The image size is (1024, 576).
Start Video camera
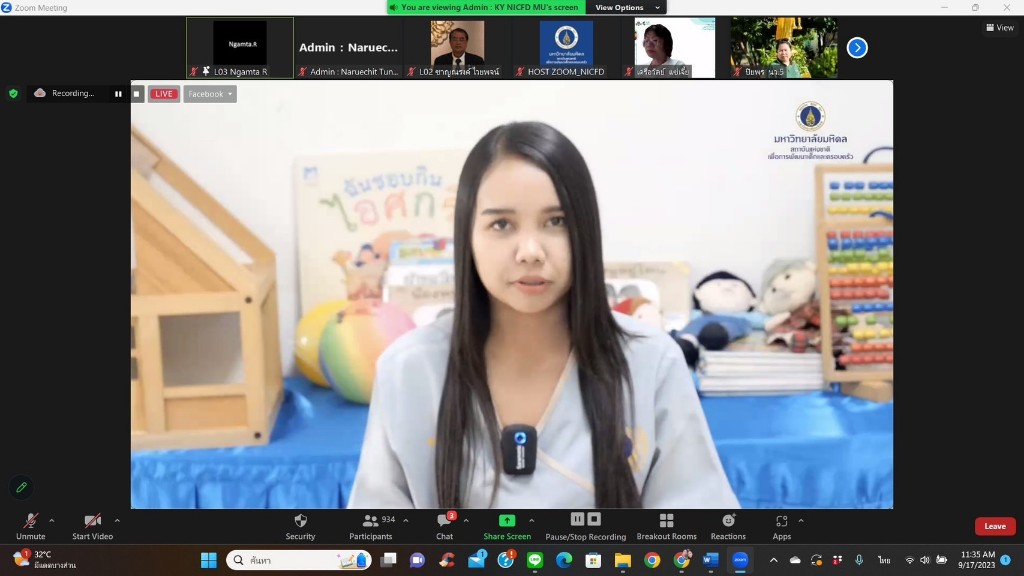(92, 526)
